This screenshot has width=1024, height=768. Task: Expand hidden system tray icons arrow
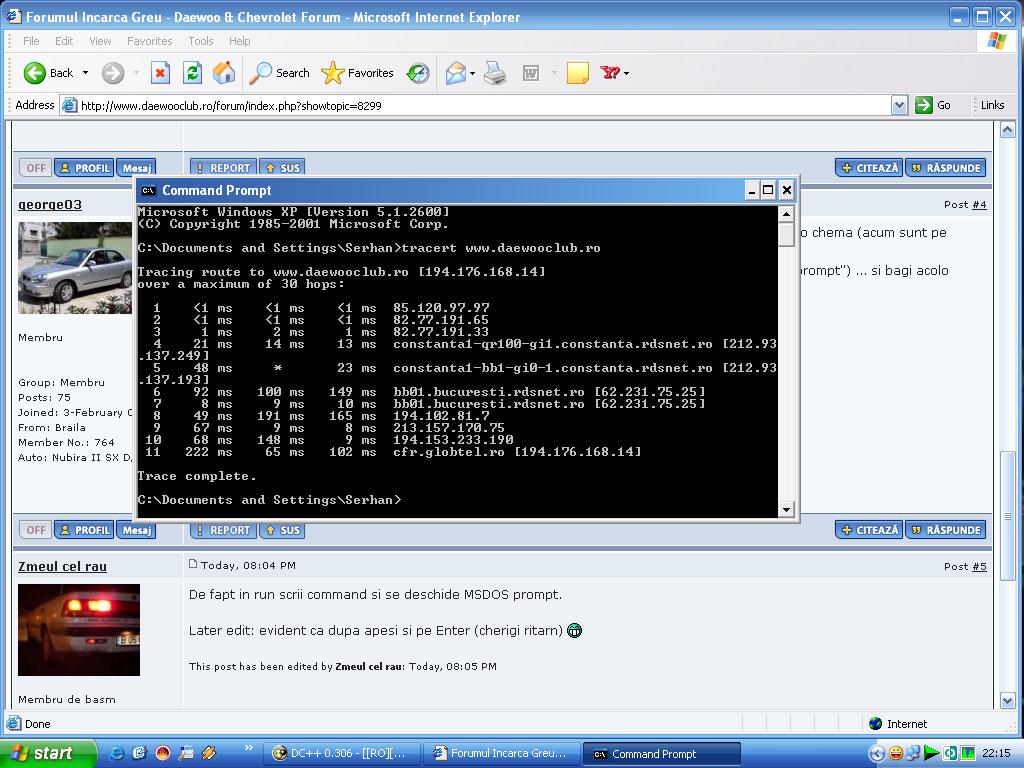pos(878,754)
